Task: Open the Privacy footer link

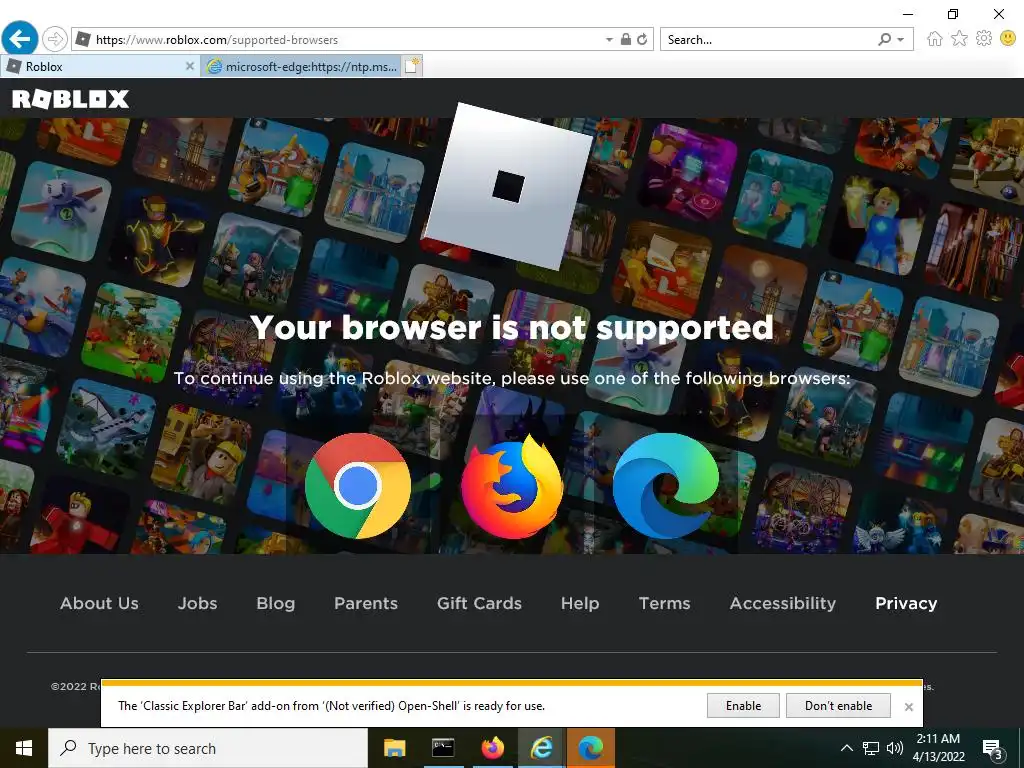Action: tap(906, 603)
